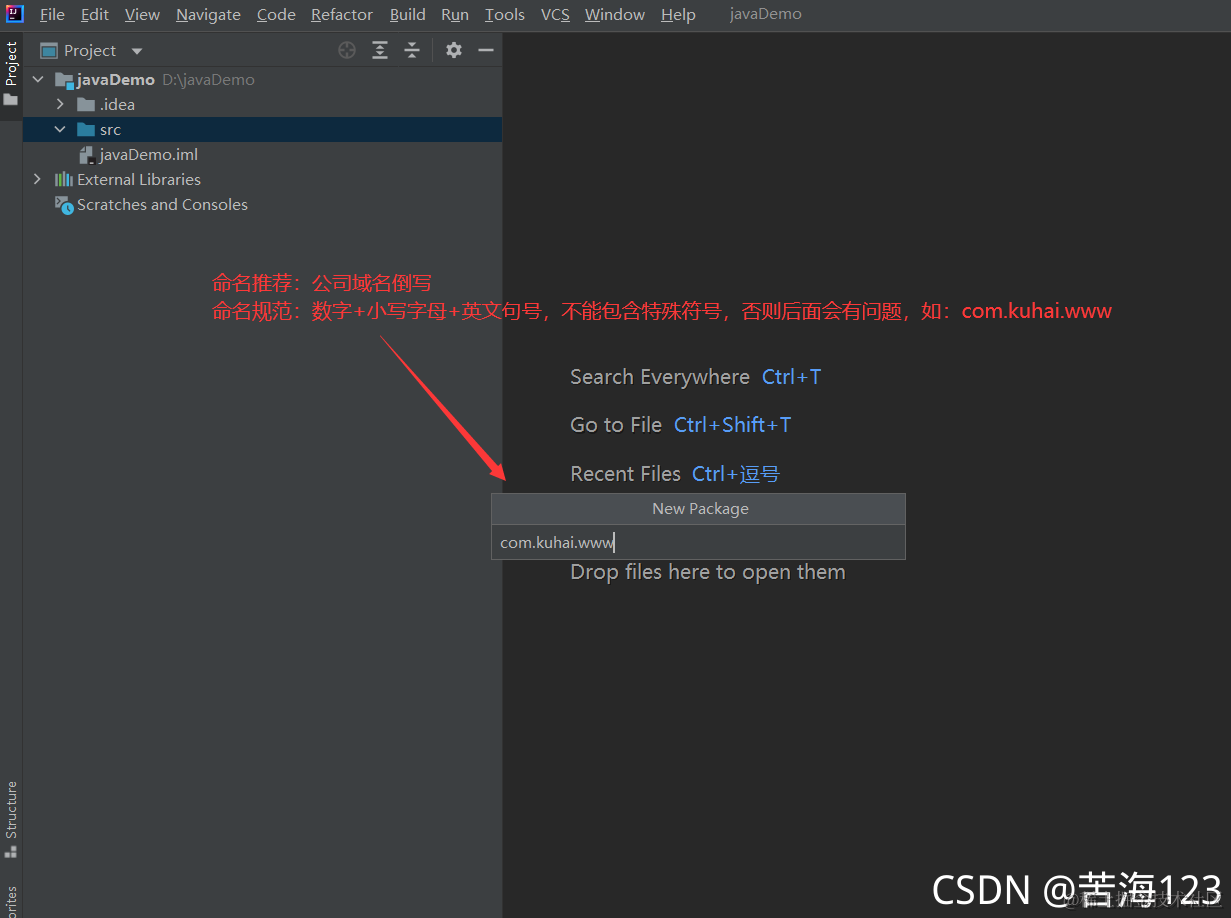Click the javaDemo.iml file icon

[x=87, y=155]
